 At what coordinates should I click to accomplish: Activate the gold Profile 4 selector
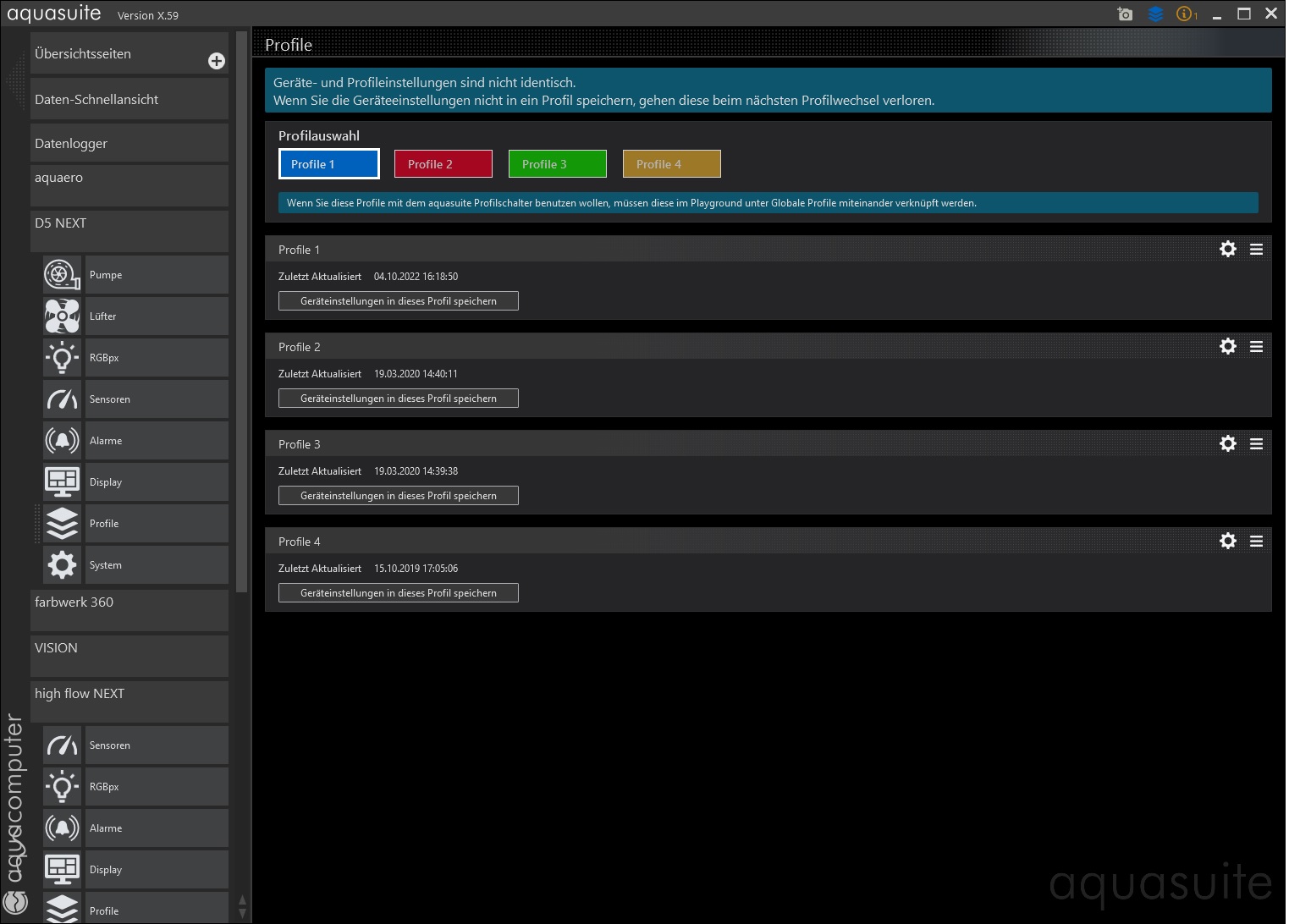[672, 164]
